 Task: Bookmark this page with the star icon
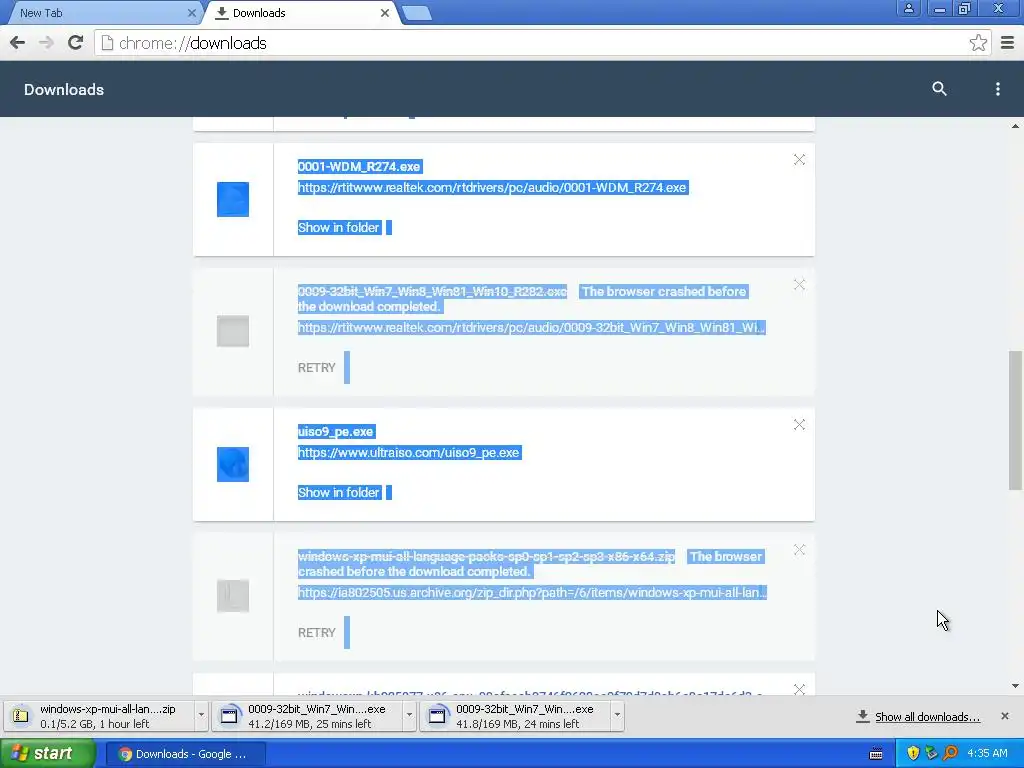point(978,43)
